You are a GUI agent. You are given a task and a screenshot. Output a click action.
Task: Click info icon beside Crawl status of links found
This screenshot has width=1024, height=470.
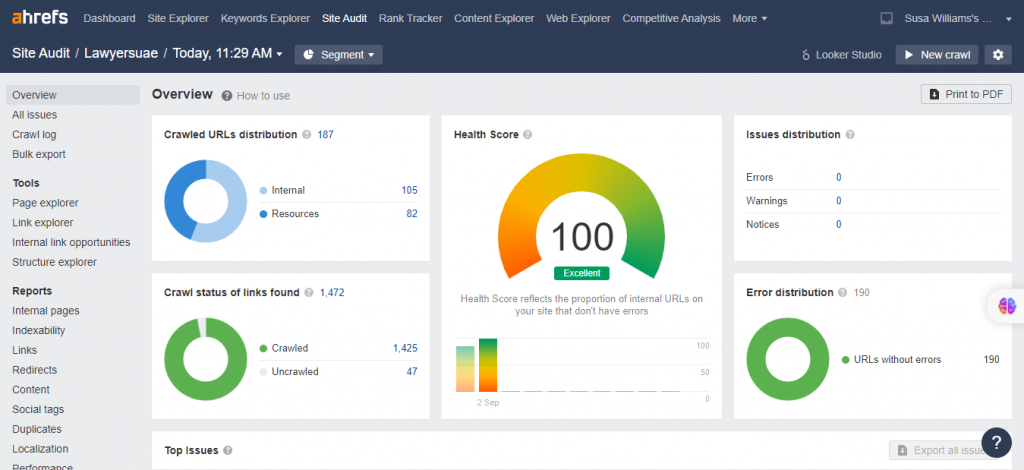click(x=309, y=292)
